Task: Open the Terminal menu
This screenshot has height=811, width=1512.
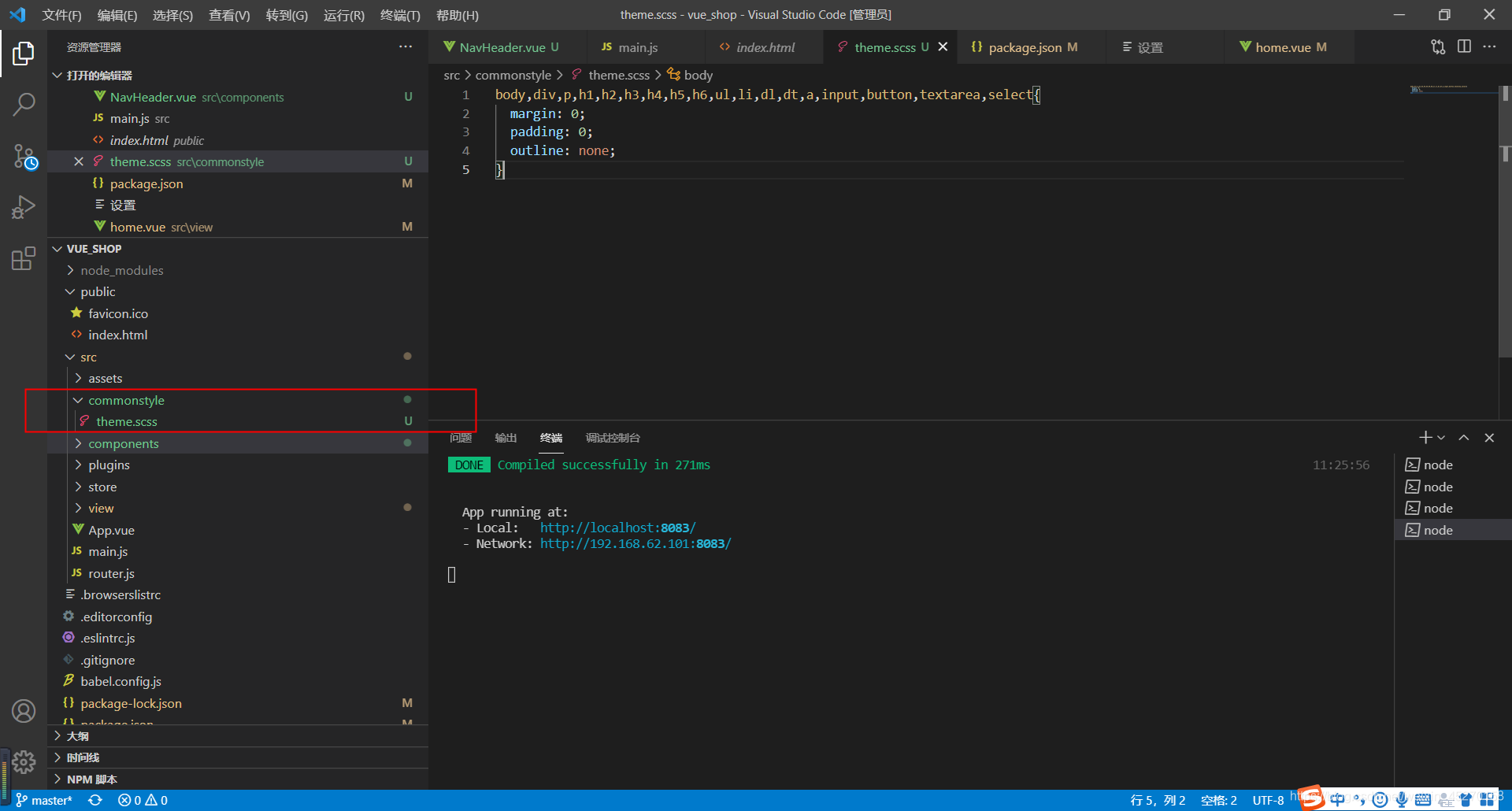Action: click(400, 15)
